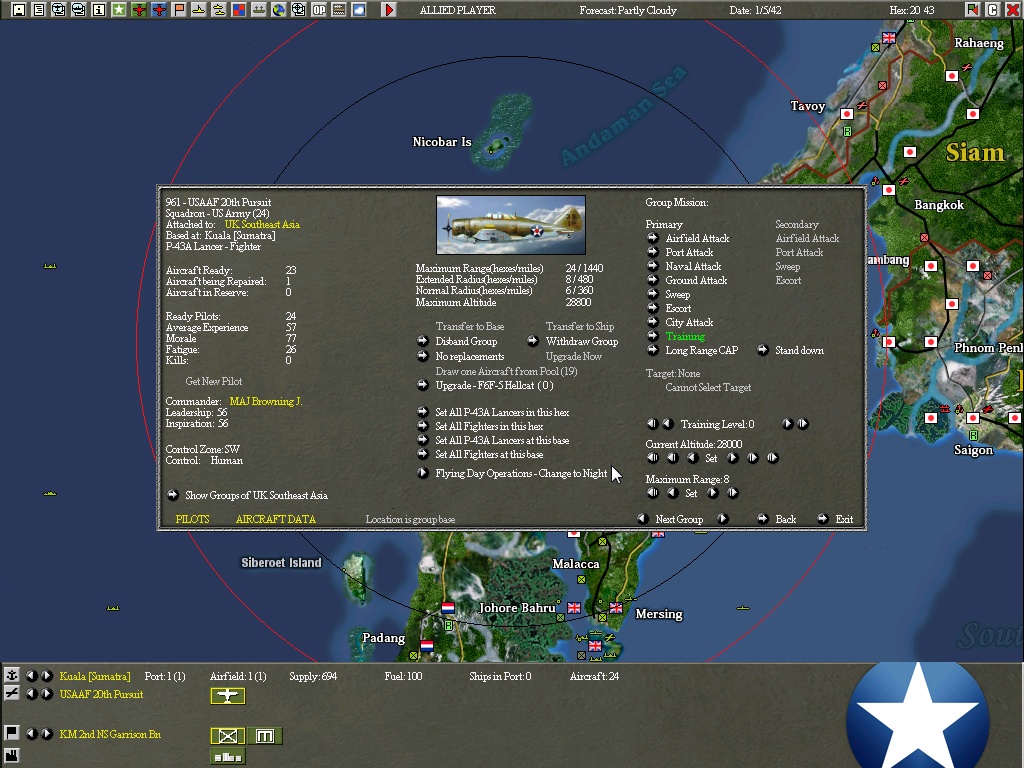The width and height of the screenshot is (1024, 768).
Task: Go to next group right arrow
Action: pos(722,519)
